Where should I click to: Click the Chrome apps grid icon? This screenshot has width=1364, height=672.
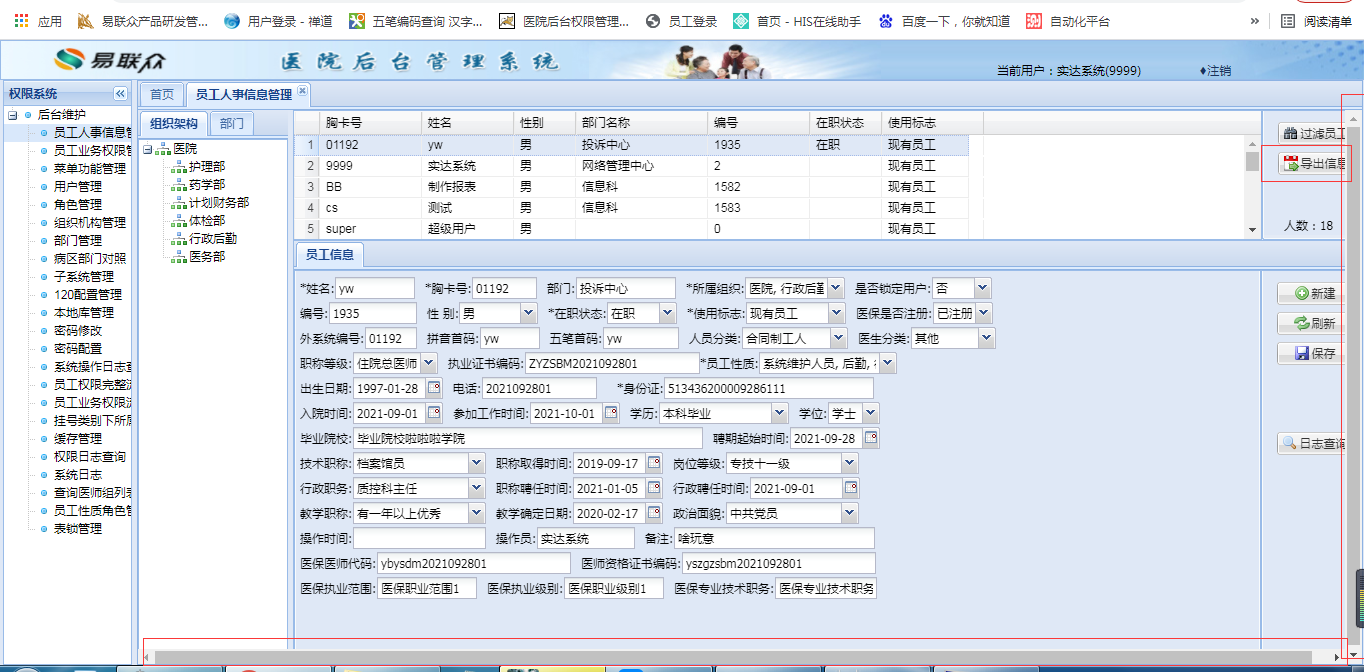coord(21,20)
